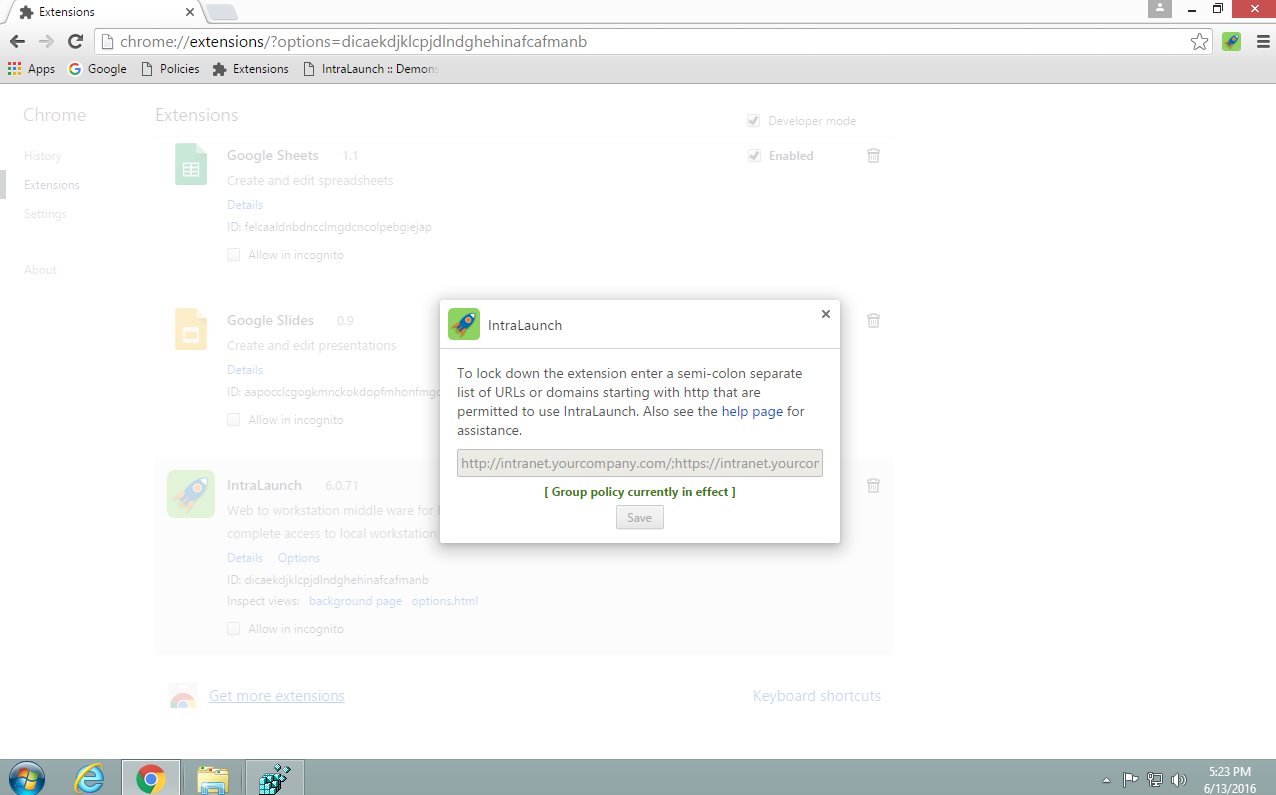Open the Policies bookmark
The image size is (1276, 795).
(170, 69)
